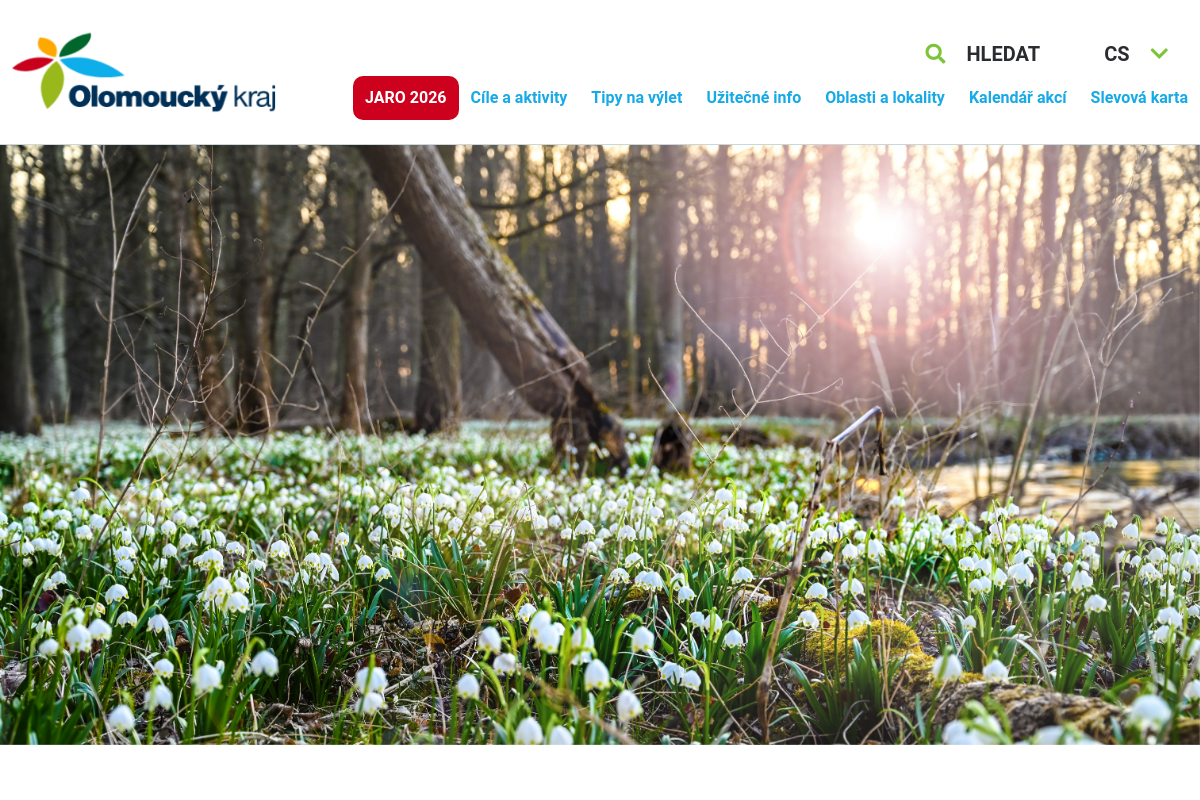The width and height of the screenshot is (1200, 800).
Task: Go to Kalendář akcí
Action: pos(1018,98)
